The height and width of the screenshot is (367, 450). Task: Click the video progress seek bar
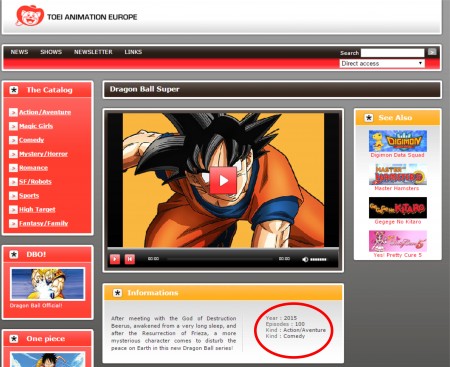(x=220, y=259)
